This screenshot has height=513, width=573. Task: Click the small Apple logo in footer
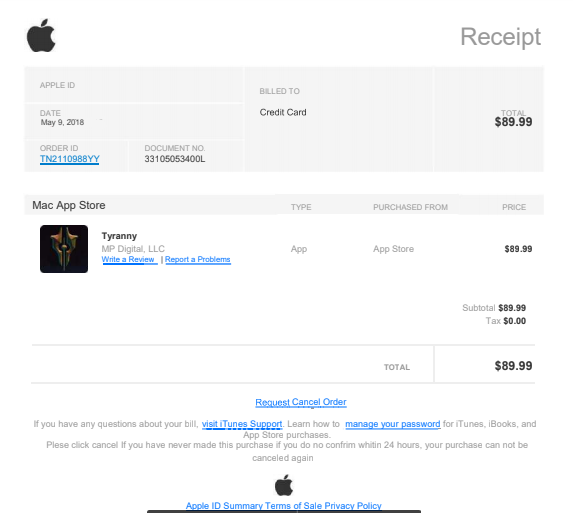click(x=284, y=485)
